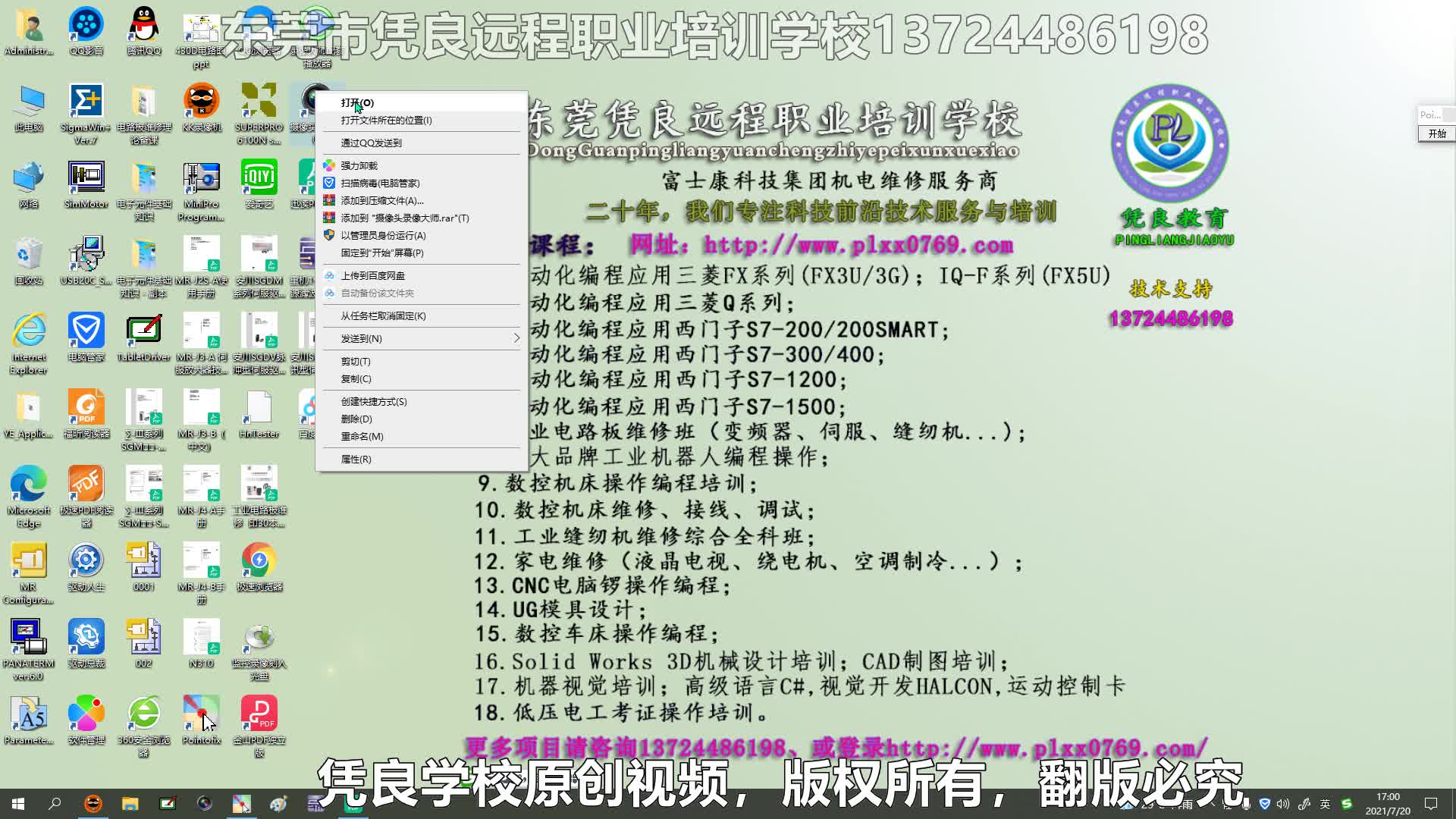Select the SigmaWin+ Ver.7 shortcut
This screenshot has height=819, width=1456.
(x=86, y=114)
